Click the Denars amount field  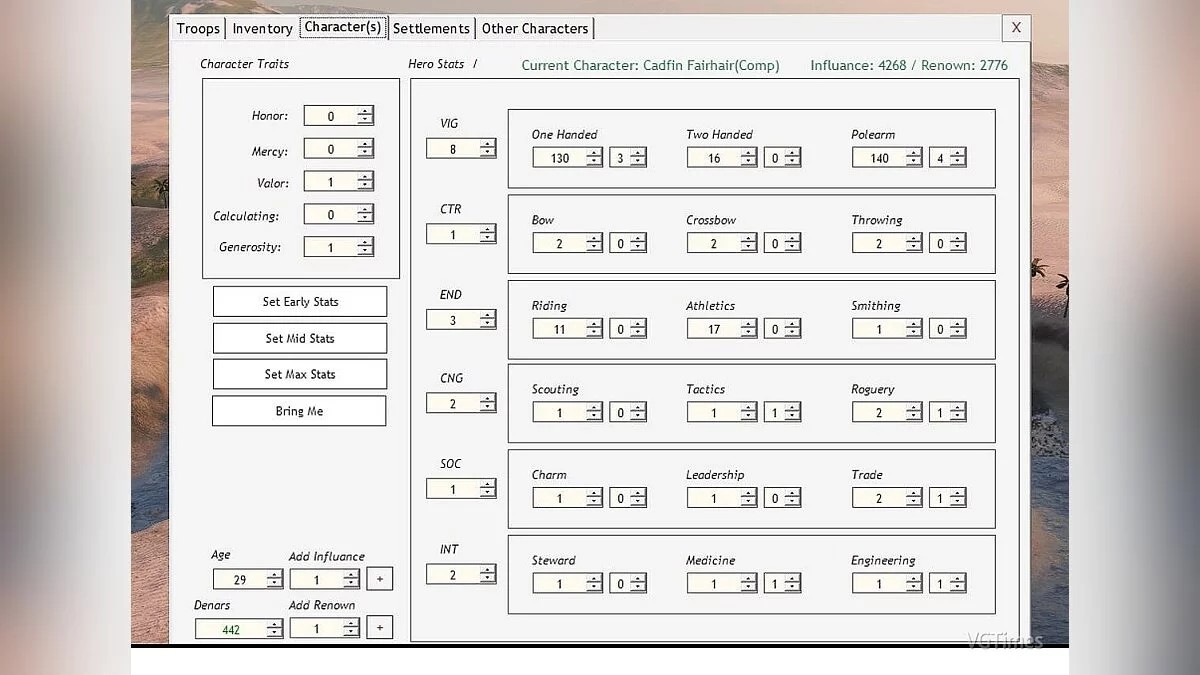coord(231,629)
